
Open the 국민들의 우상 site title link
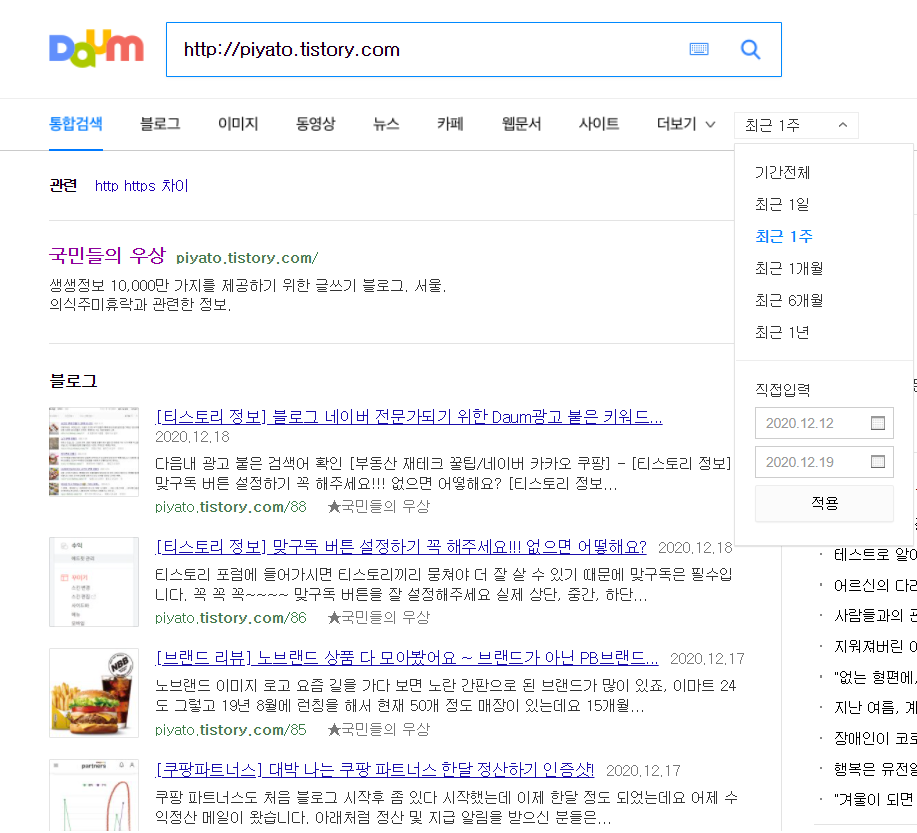coord(108,256)
